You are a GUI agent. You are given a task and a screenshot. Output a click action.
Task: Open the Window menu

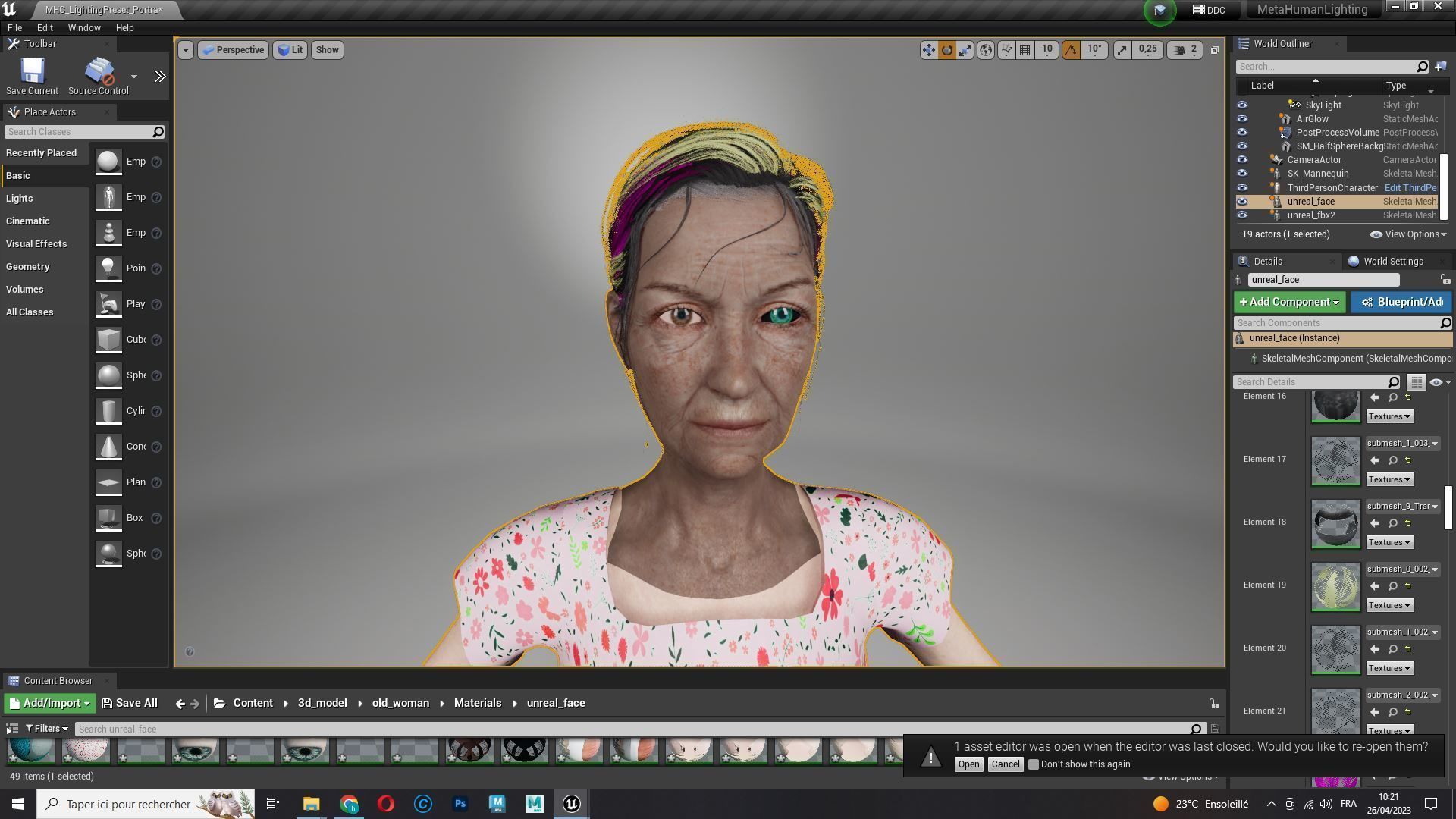coord(84,27)
